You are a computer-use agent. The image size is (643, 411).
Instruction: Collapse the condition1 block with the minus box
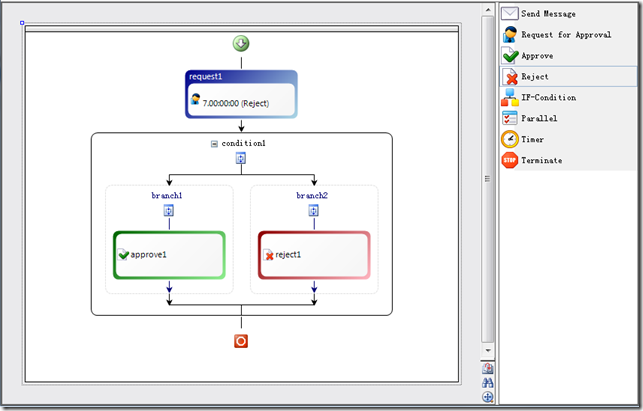(x=214, y=144)
